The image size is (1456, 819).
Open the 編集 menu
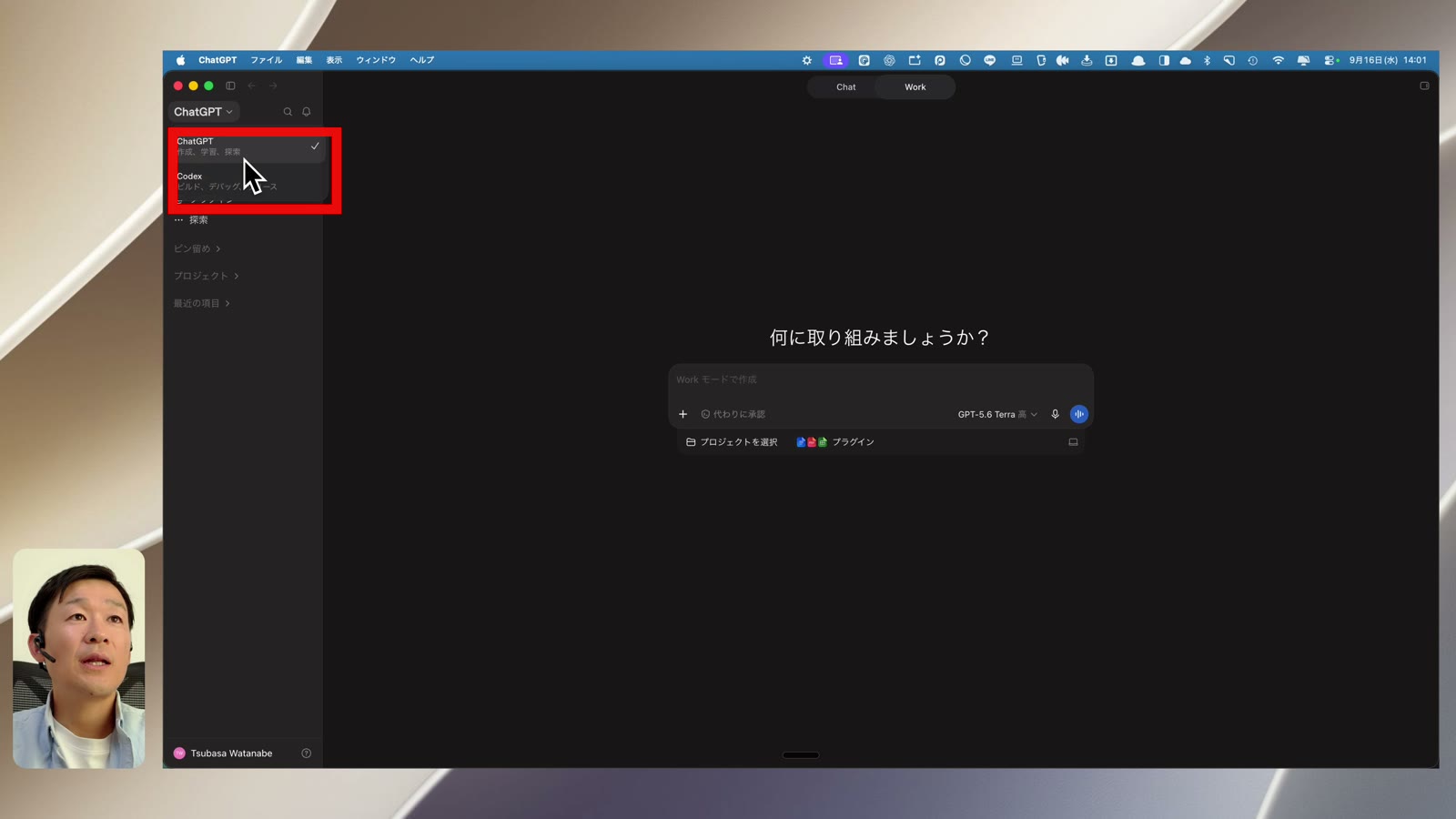click(x=304, y=60)
